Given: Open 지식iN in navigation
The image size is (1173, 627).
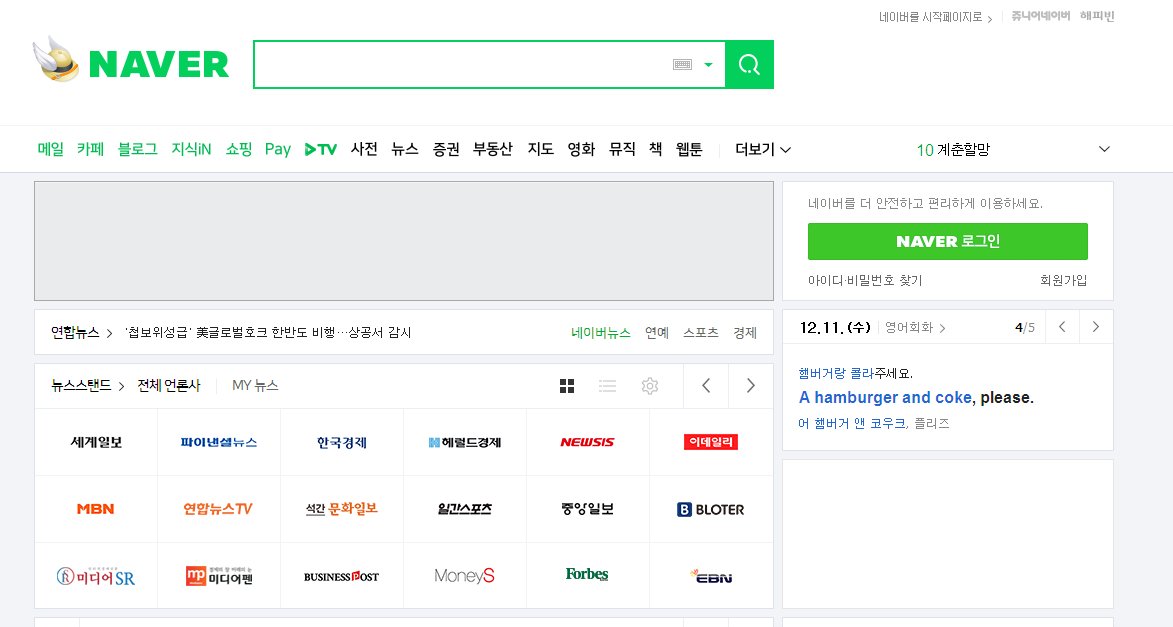Looking at the screenshot, I should pos(192,150).
